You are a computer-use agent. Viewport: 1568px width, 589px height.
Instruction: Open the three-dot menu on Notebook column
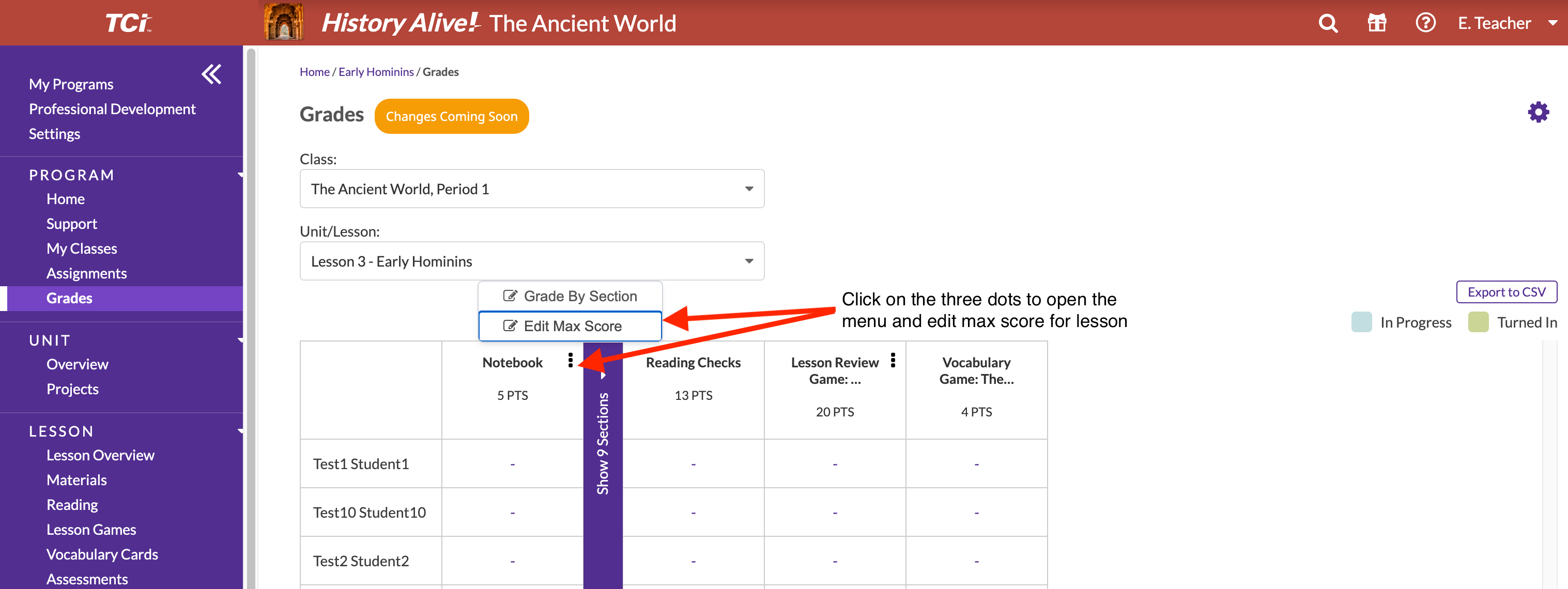point(571,360)
